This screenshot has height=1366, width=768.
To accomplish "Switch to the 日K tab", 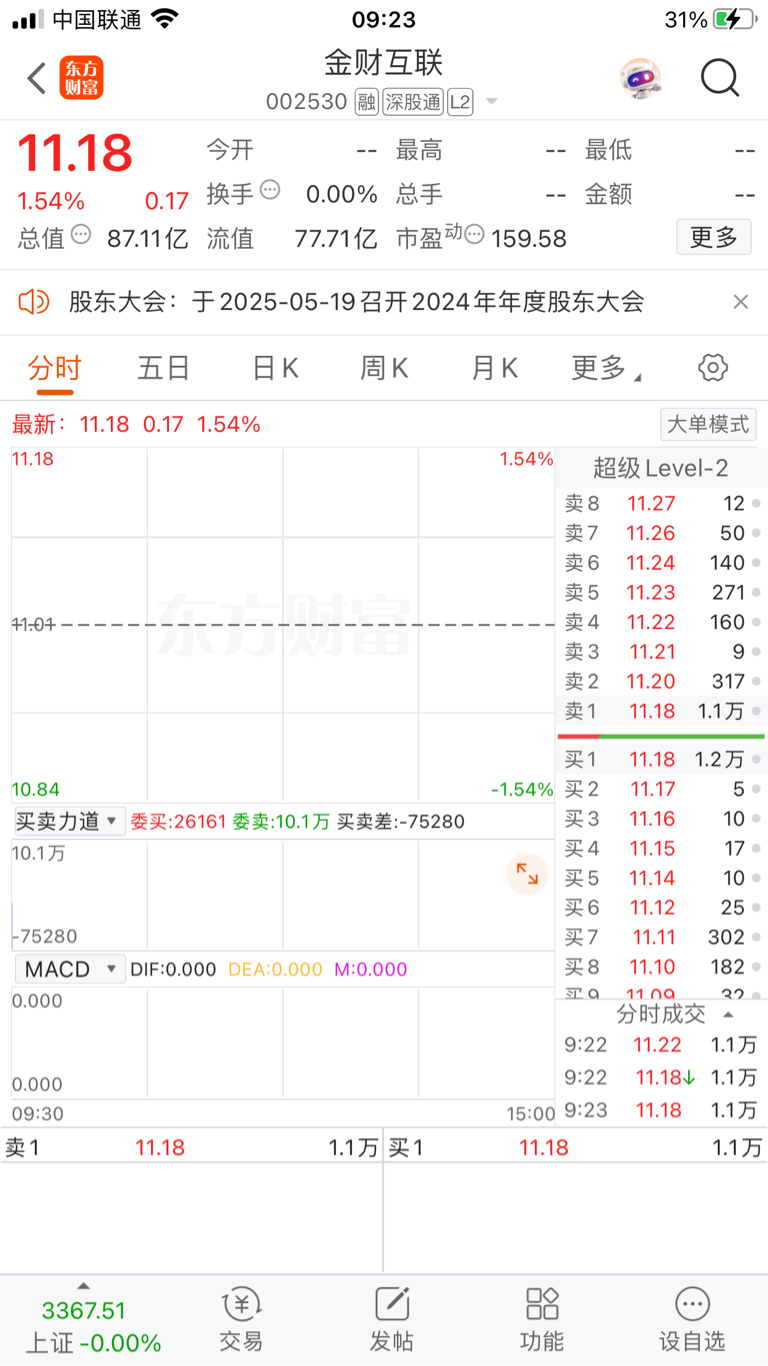I will coord(275,368).
